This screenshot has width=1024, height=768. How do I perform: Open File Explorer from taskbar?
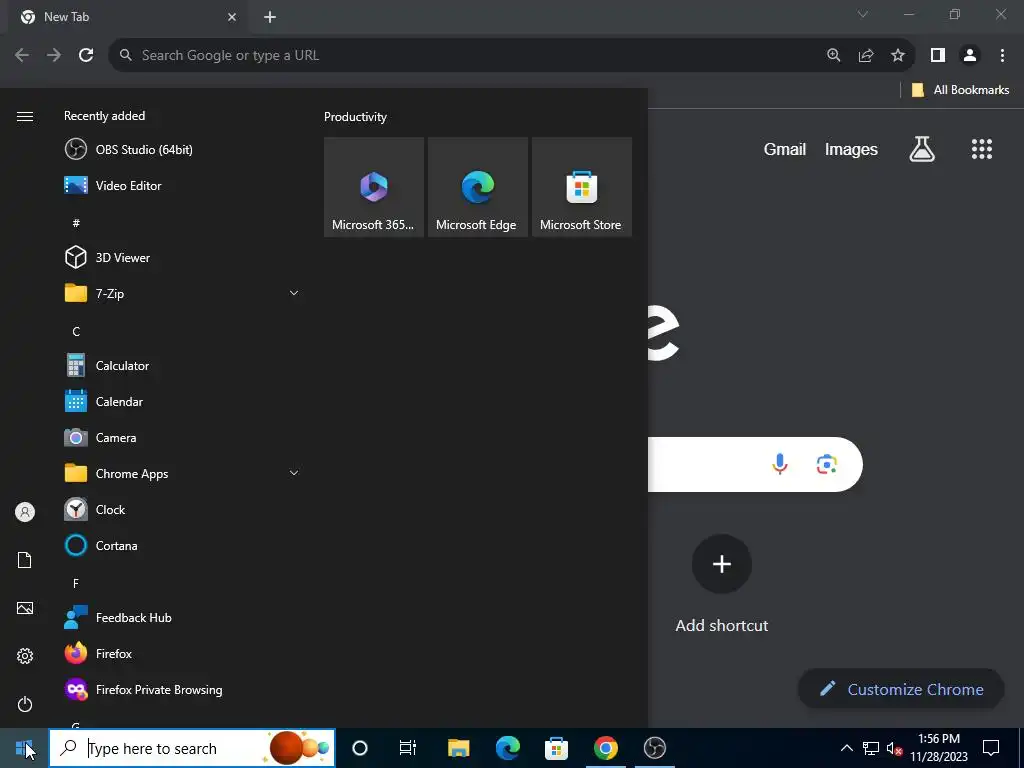(x=458, y=748)
